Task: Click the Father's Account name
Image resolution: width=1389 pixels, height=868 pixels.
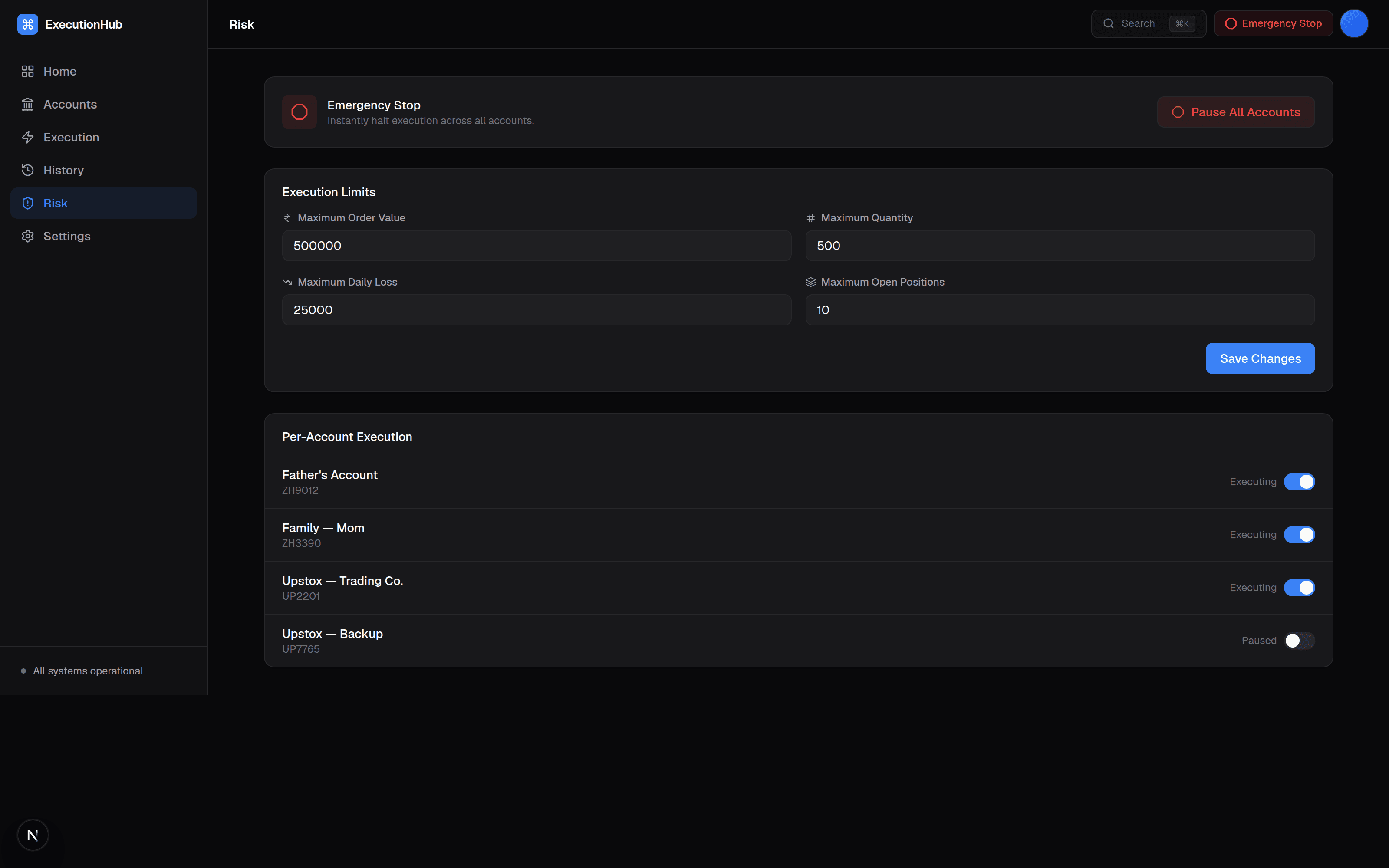Action: 330,475
